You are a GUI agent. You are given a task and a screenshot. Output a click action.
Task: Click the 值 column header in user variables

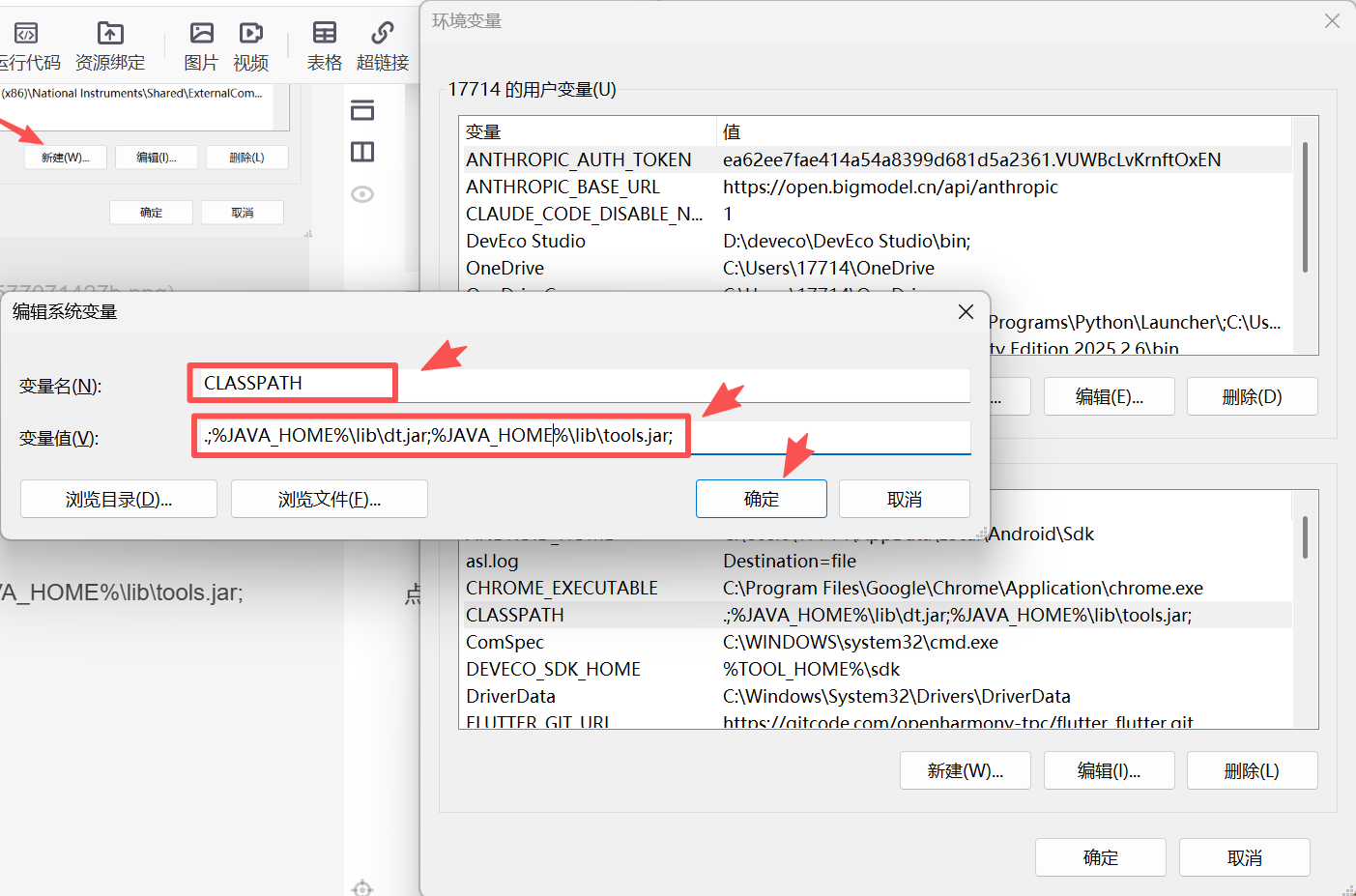[1004, 131]
